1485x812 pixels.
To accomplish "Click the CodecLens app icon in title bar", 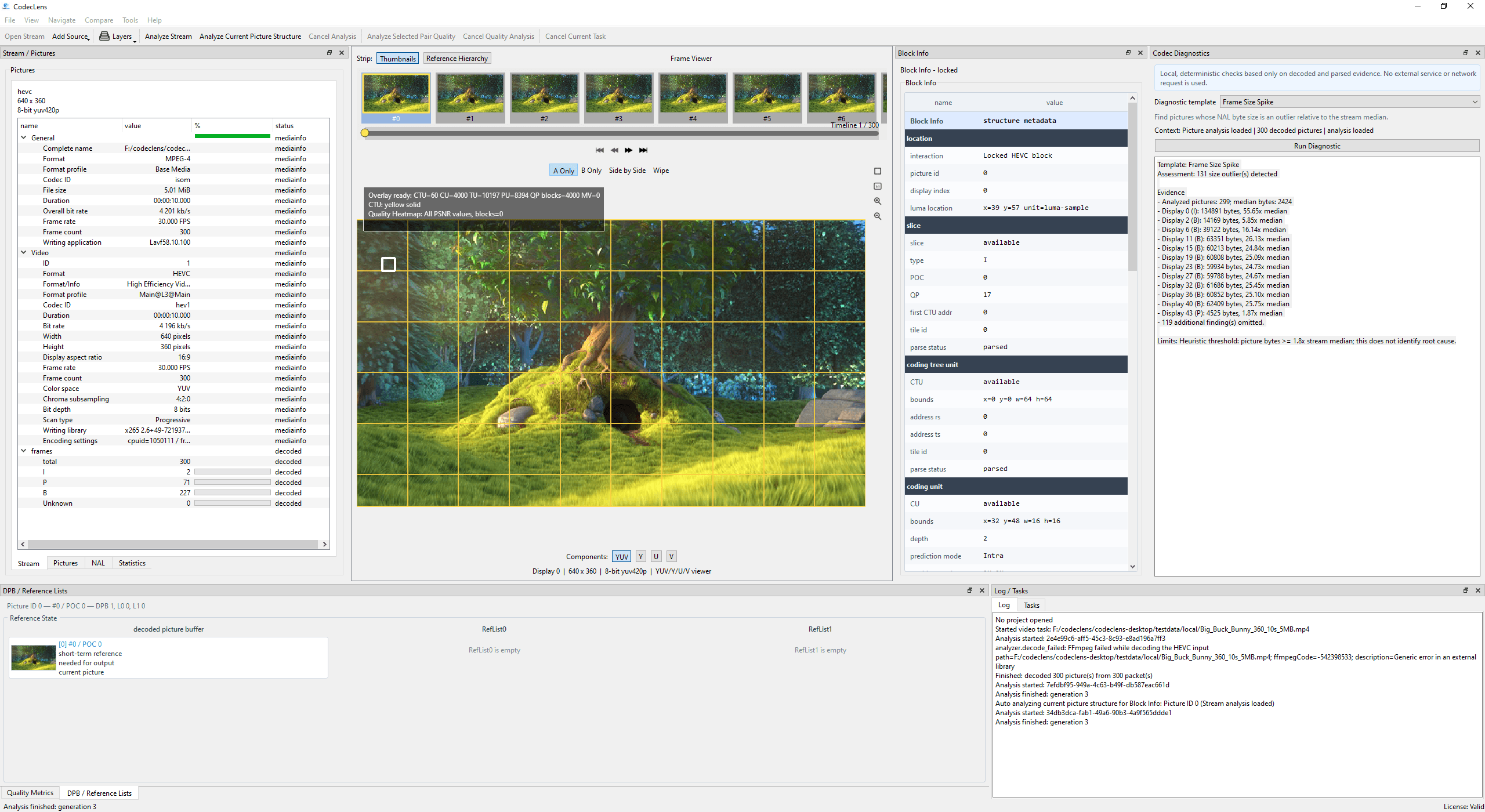I will click(x=6, y=6).
